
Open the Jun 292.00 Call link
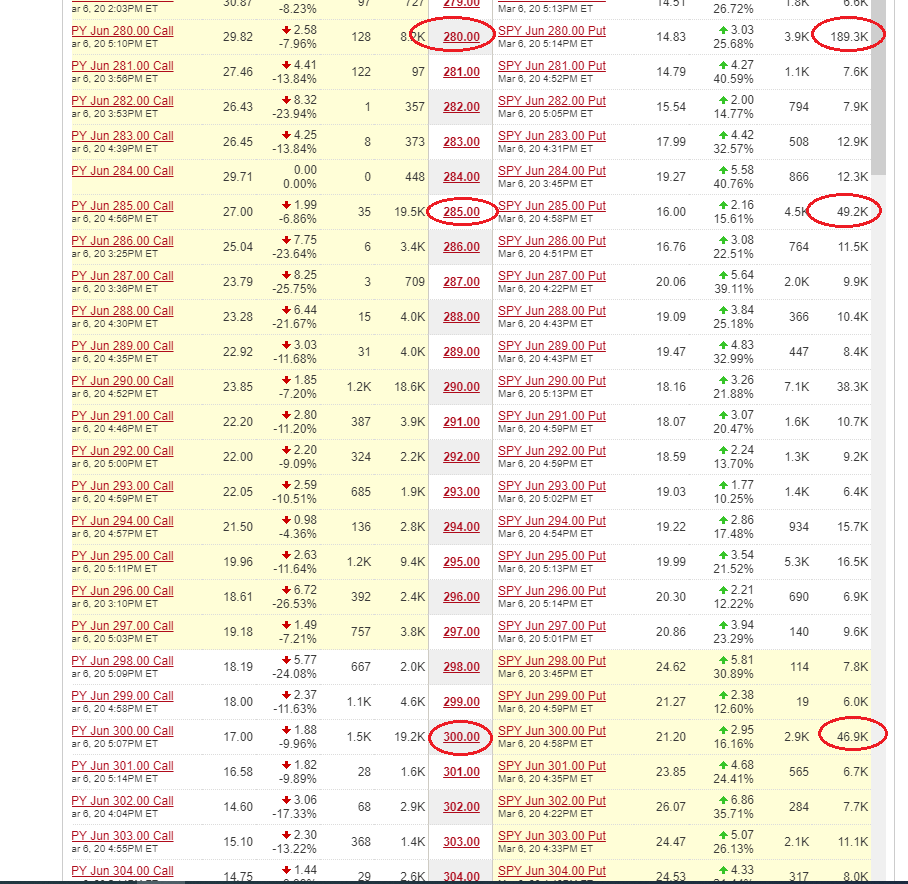[x=122, y=450]
